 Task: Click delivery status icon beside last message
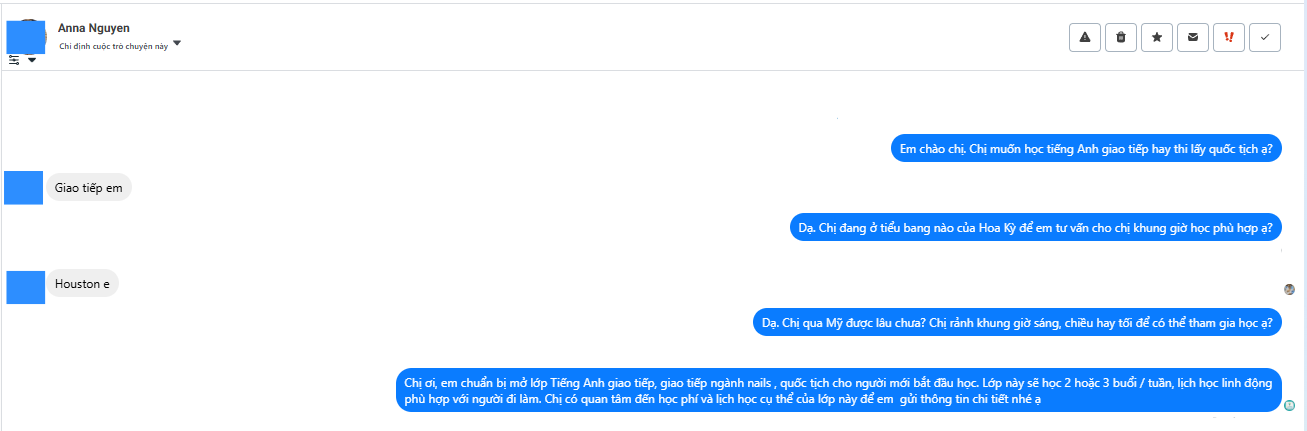coord(1290,405)
